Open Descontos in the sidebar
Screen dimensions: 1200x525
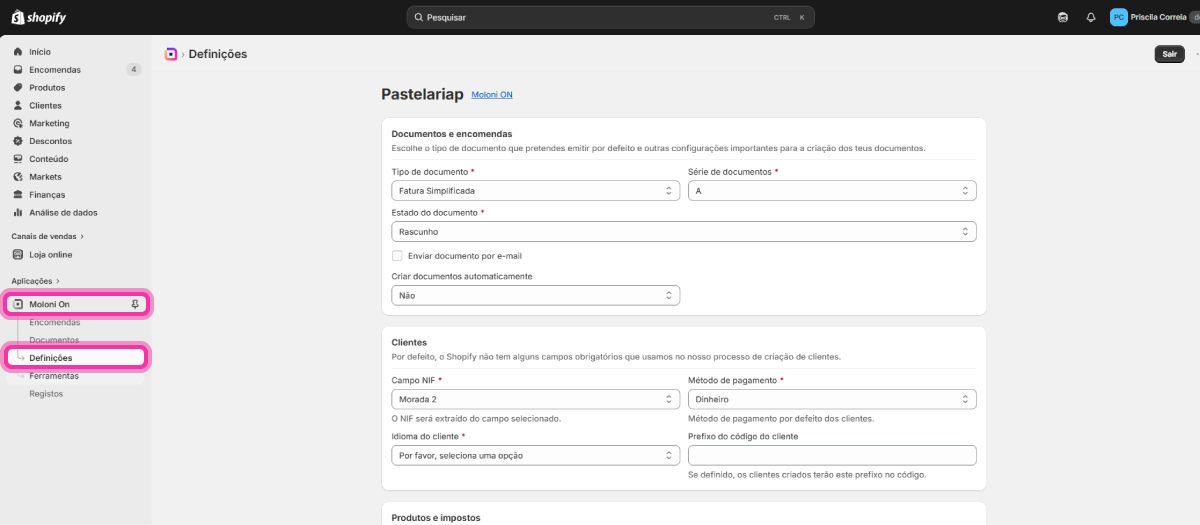click(50, 141)
